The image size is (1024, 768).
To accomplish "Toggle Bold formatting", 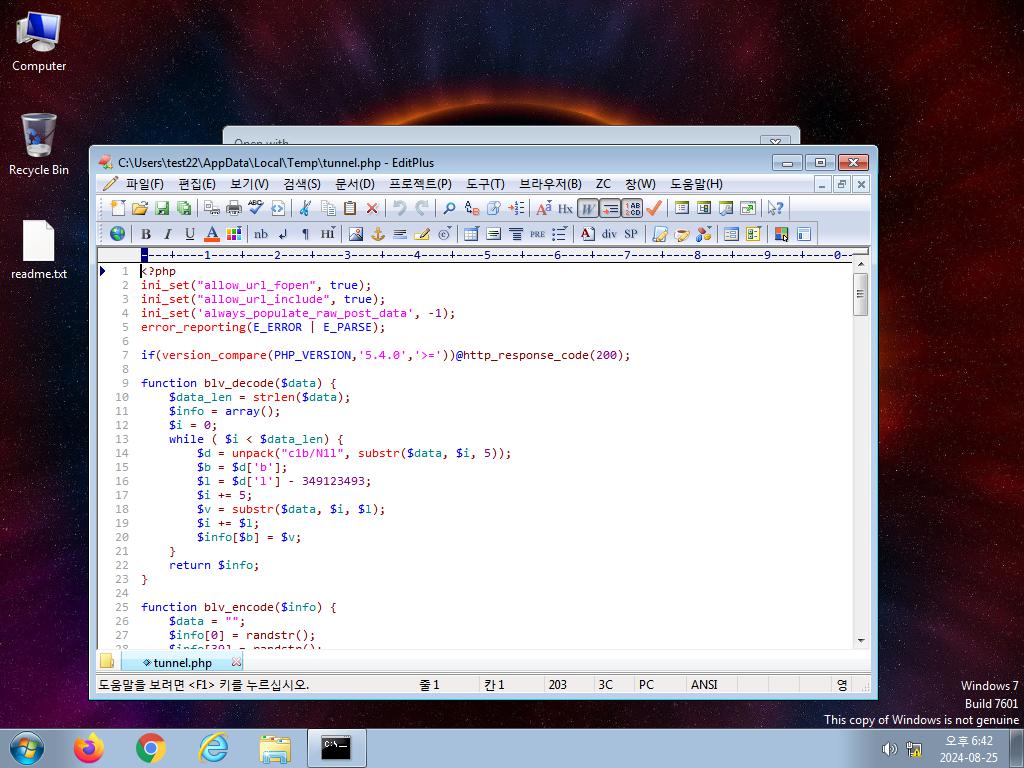I will click(x=146, y=233).
